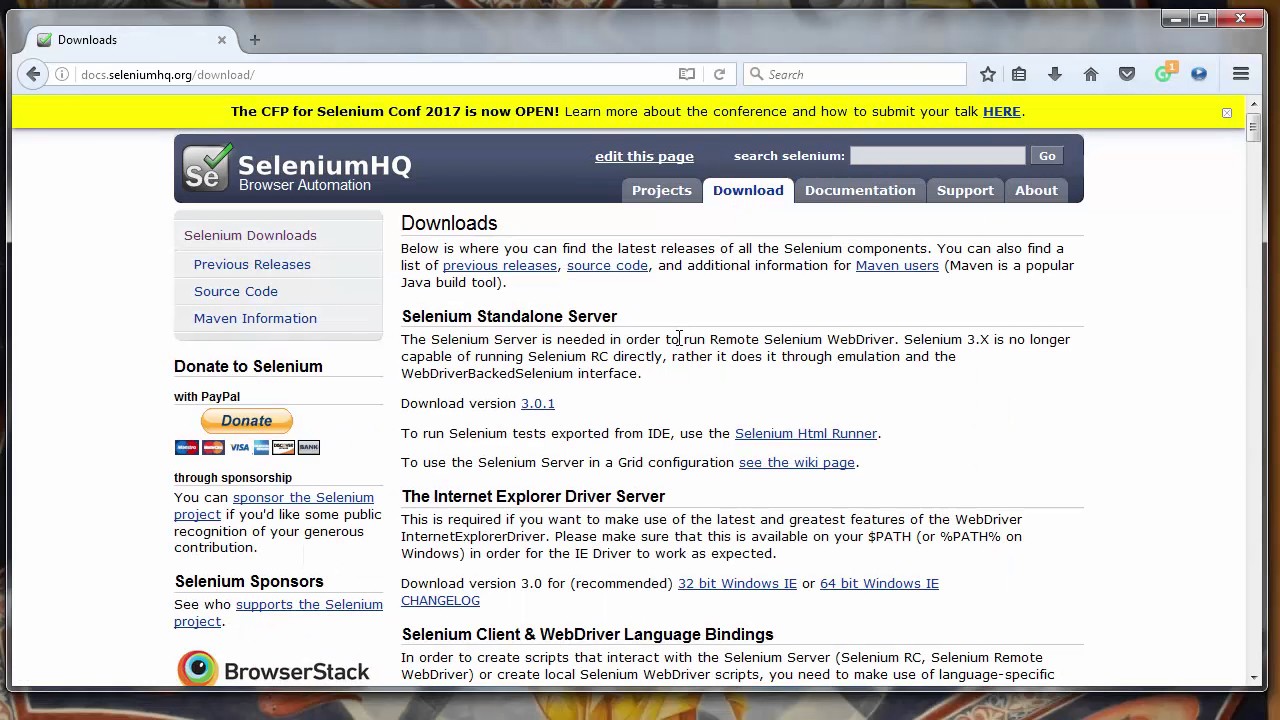1280x720 pixels.
Task: Click the BrowserStack sponsor logo
Action: coord(273,669)
